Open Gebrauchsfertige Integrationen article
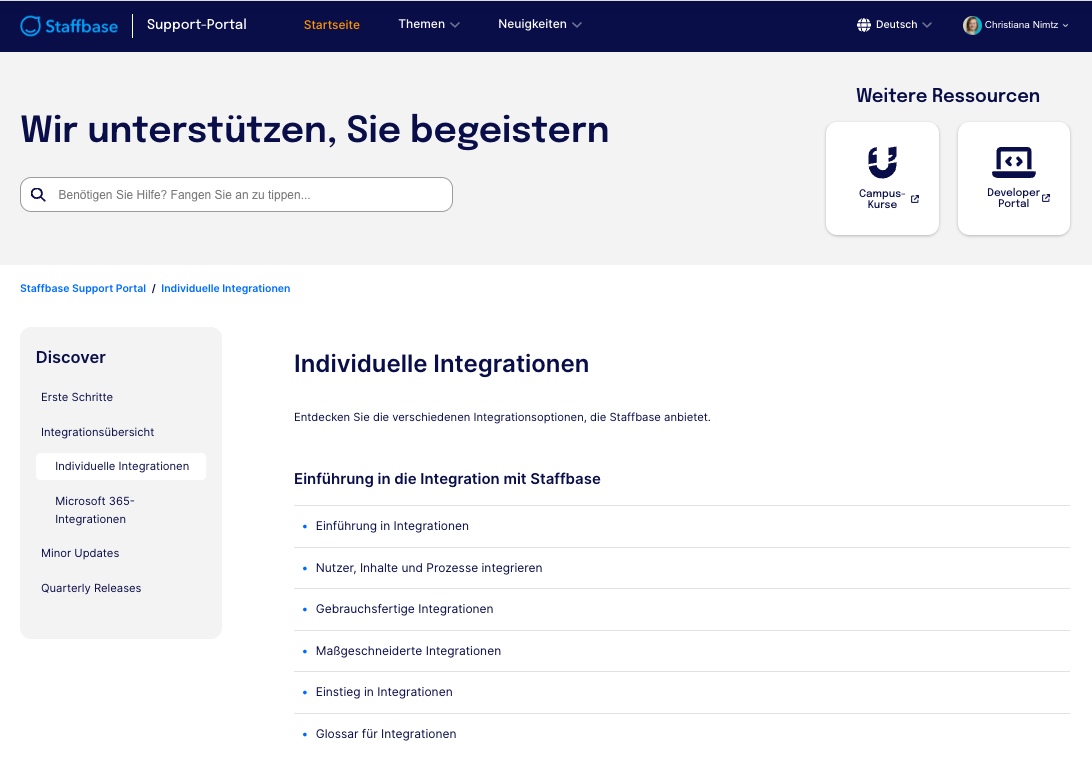Screen dimensions: 1092x766 [405, 609]
